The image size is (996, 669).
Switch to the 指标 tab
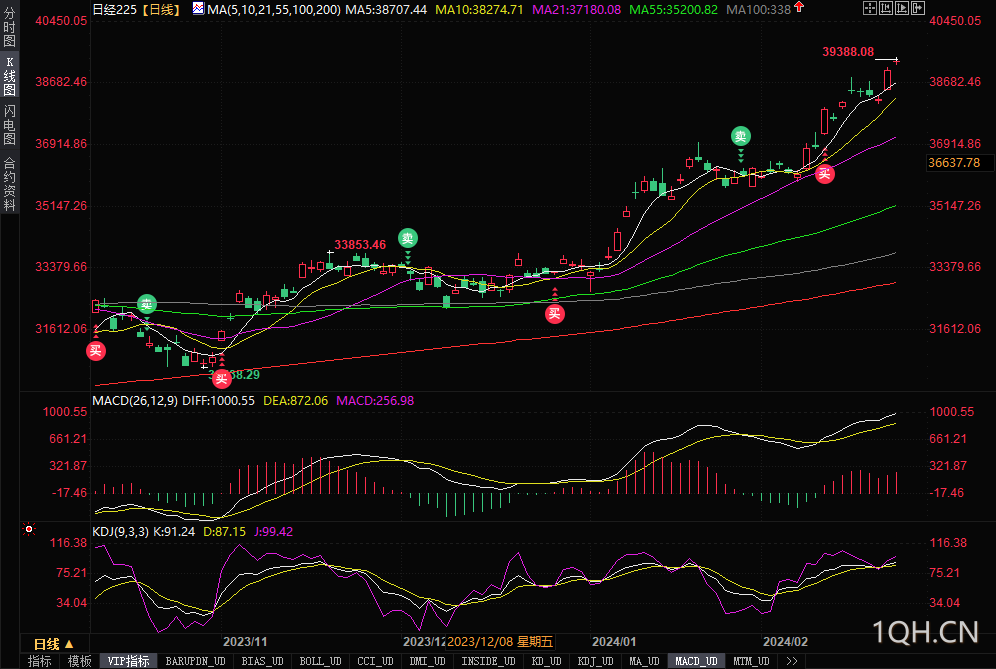pos(39,661)
